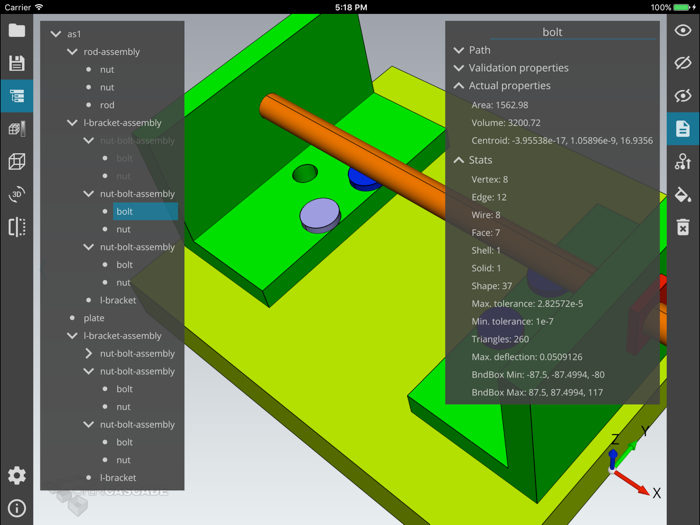Open the paint bucket color icon
The width and height of the screenshot is (700, 525).
(x=683, y=194)
